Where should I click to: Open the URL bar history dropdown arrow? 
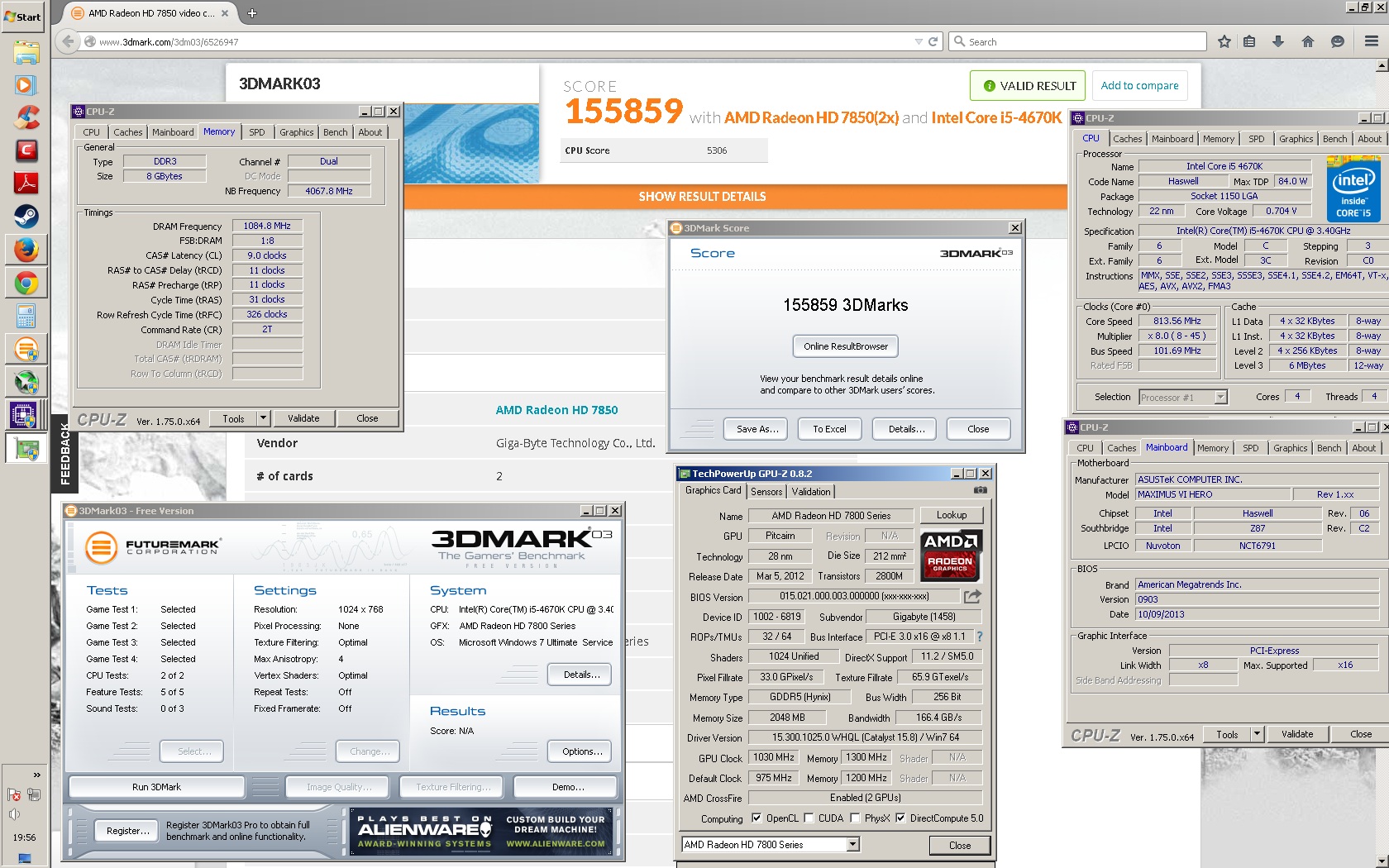point(919,41)
